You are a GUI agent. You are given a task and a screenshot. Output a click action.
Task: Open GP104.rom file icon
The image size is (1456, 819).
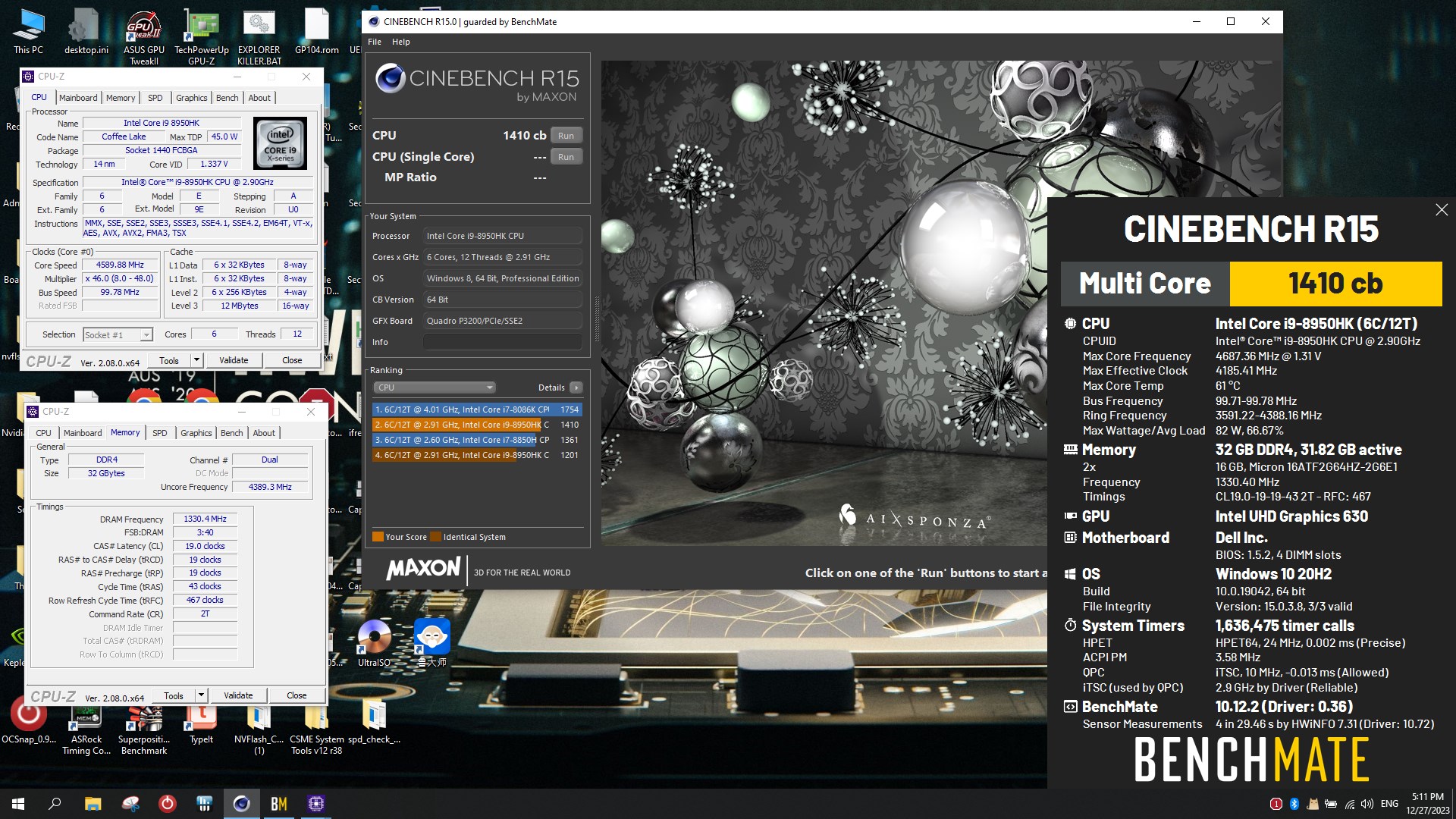coord(316,31)
